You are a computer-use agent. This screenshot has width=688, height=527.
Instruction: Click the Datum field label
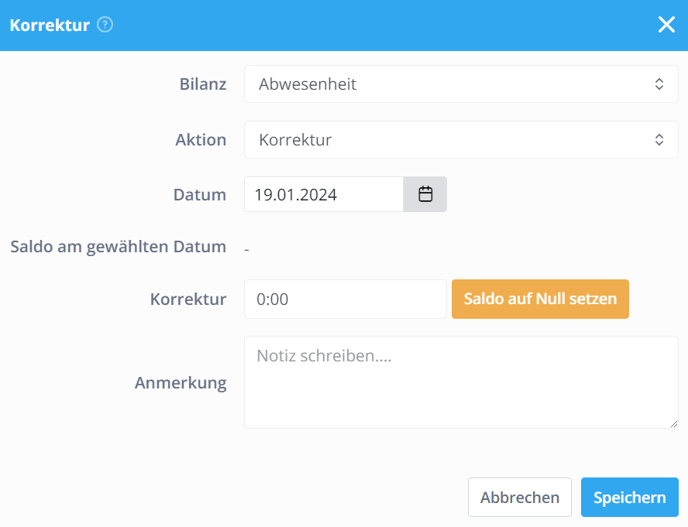[200, 194]
